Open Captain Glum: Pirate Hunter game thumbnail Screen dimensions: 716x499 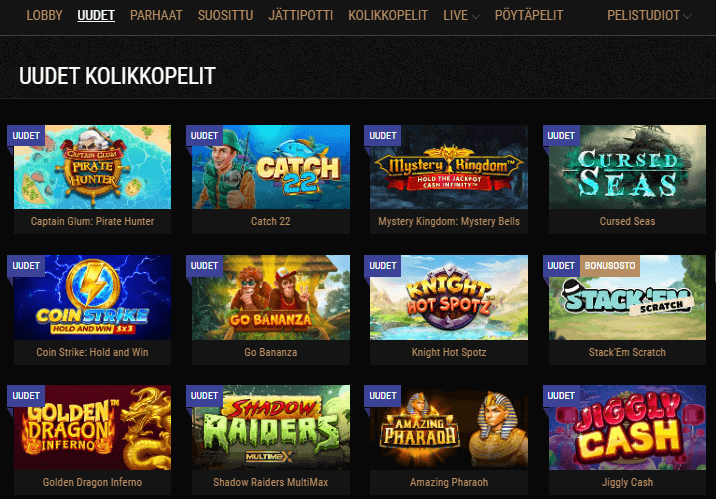pos(92,167)
